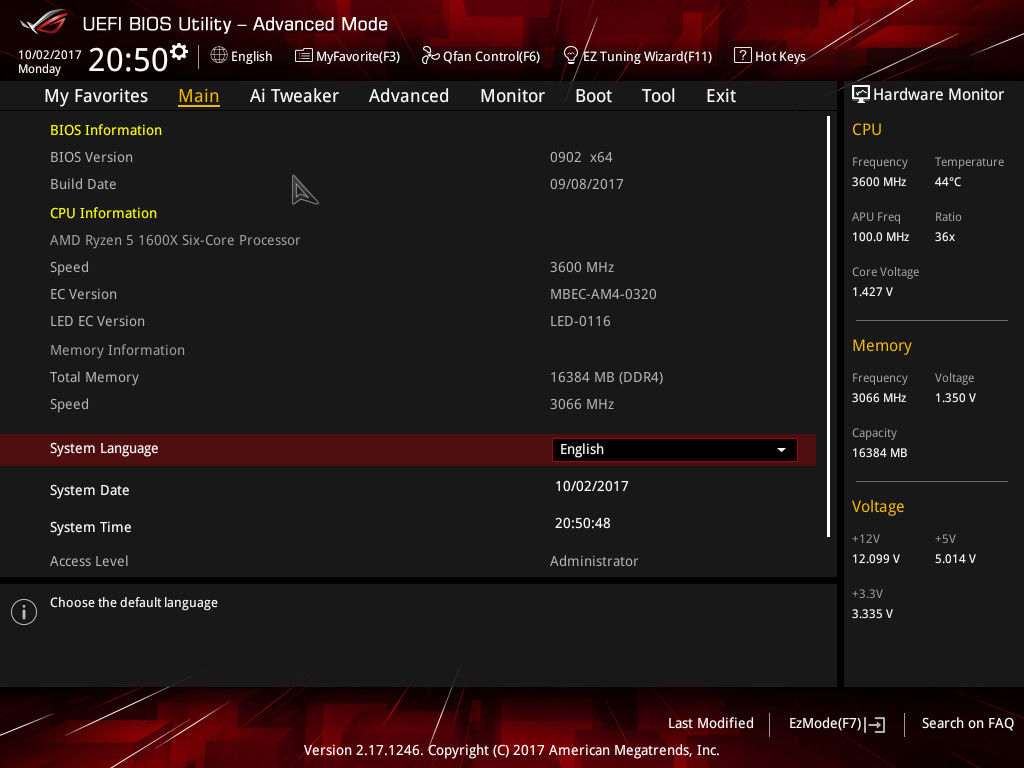The width and height of the screenshot is (1024, 768).
Task: Click +5V reading 5.014 V
Action: (x=955, y=559)
